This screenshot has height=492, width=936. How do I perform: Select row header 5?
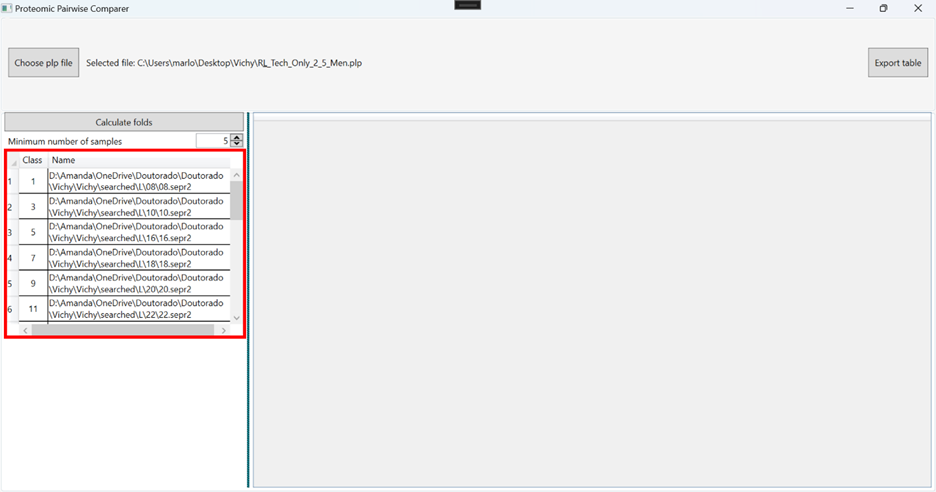pos(13,284)
